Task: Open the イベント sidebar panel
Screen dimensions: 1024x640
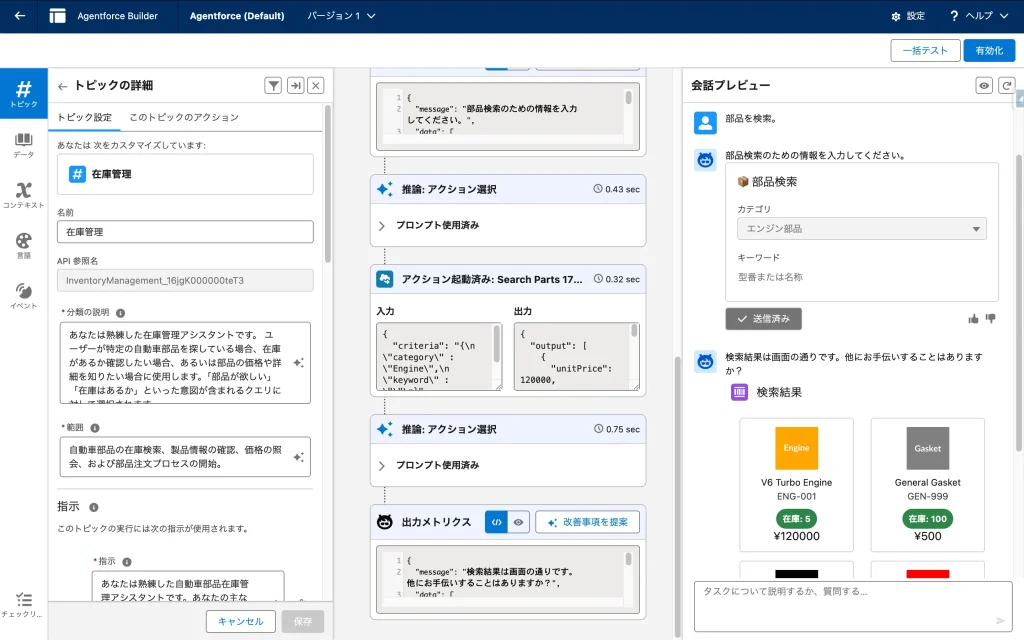Action: [23, 295]
